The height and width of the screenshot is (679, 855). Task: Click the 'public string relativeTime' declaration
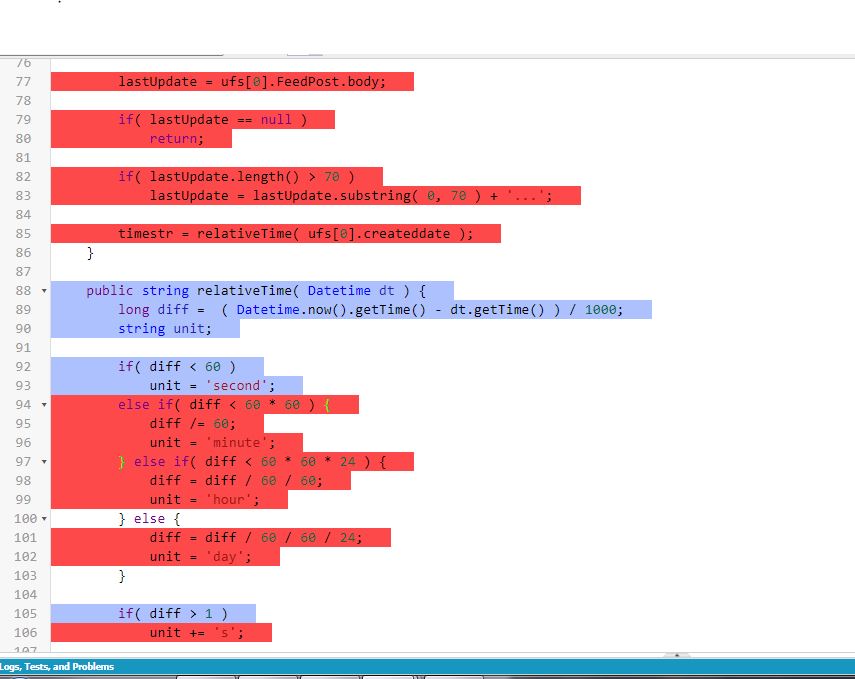(x=256, y=291)
